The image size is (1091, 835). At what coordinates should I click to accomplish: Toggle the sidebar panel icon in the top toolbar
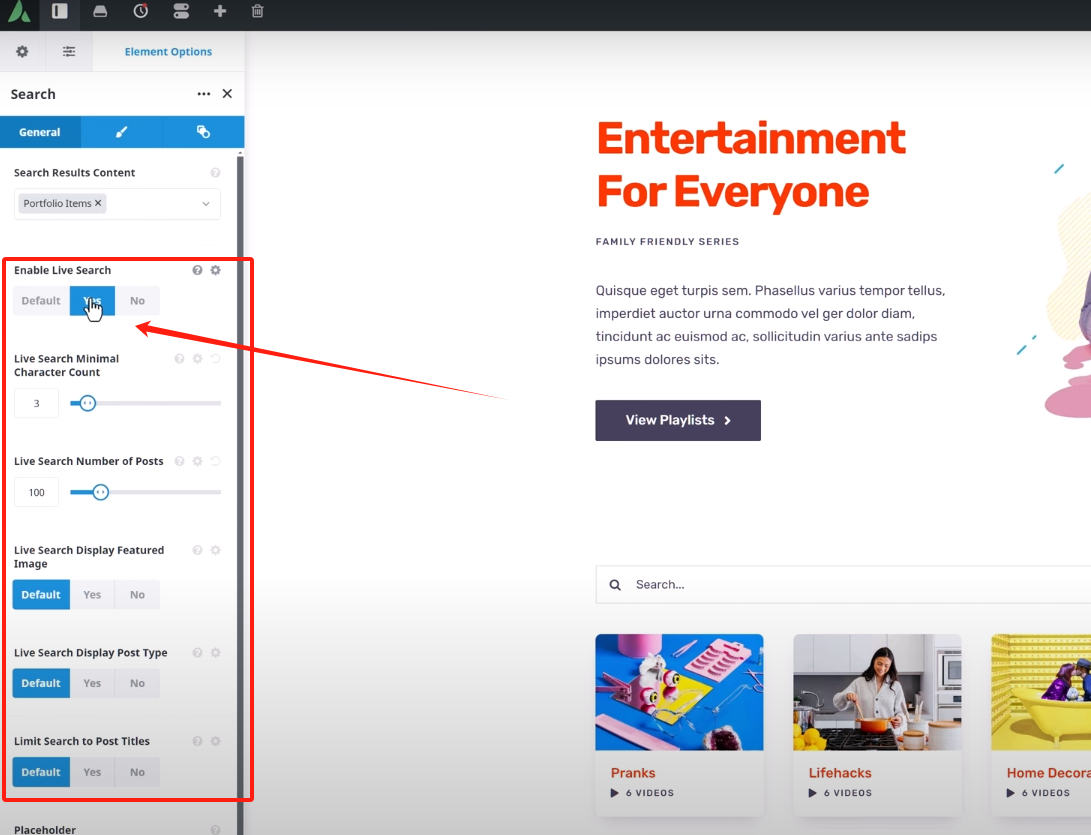[58, 14]
